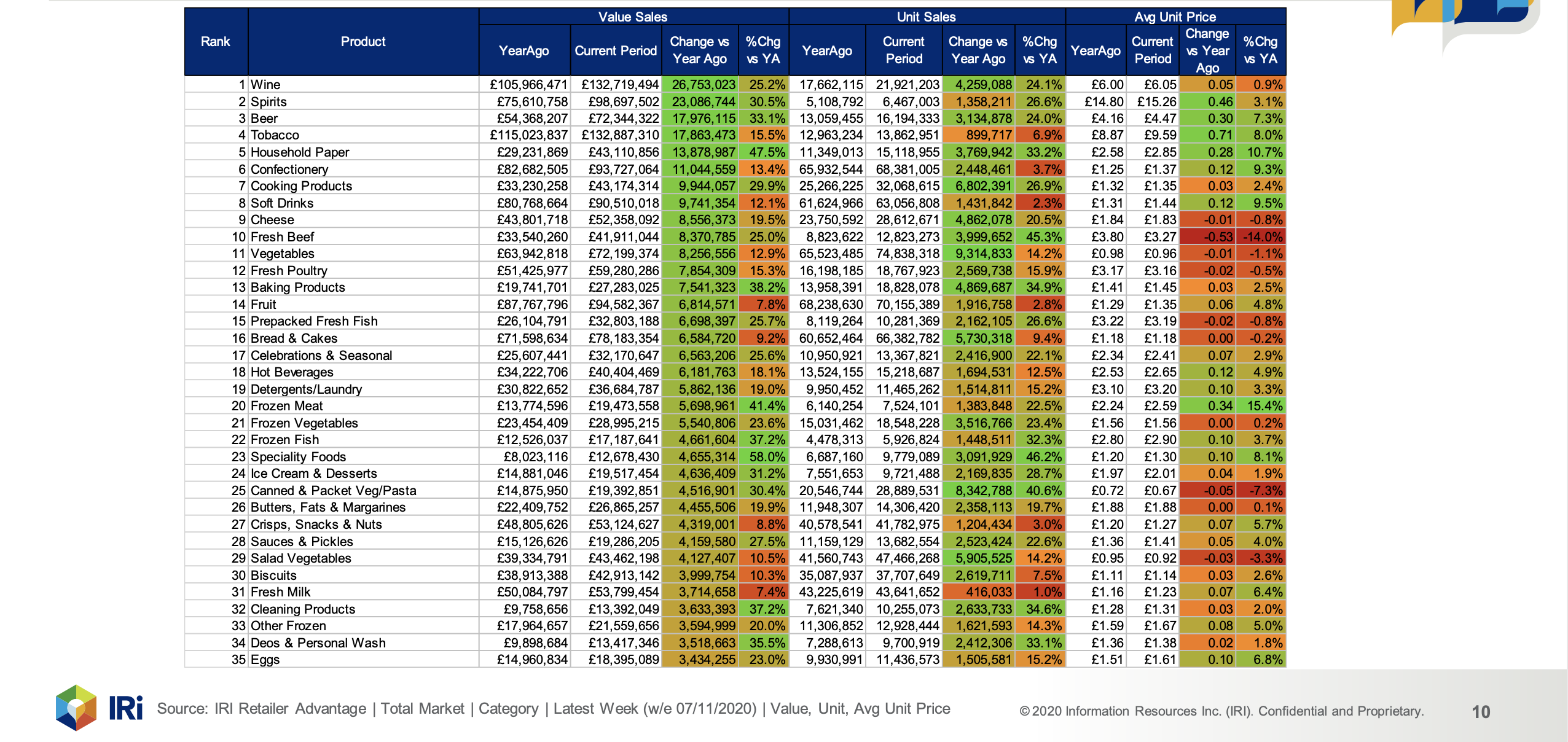Select the Spirits product cell

363,102
